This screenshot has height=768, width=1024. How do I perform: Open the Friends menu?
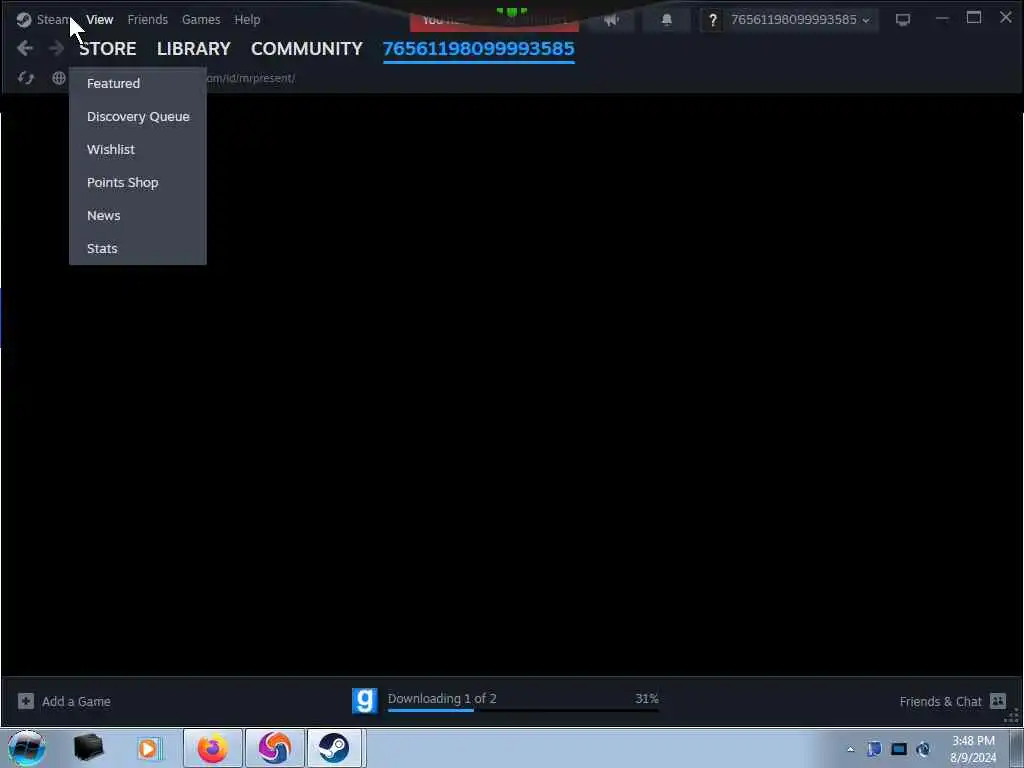click(148, 20)
